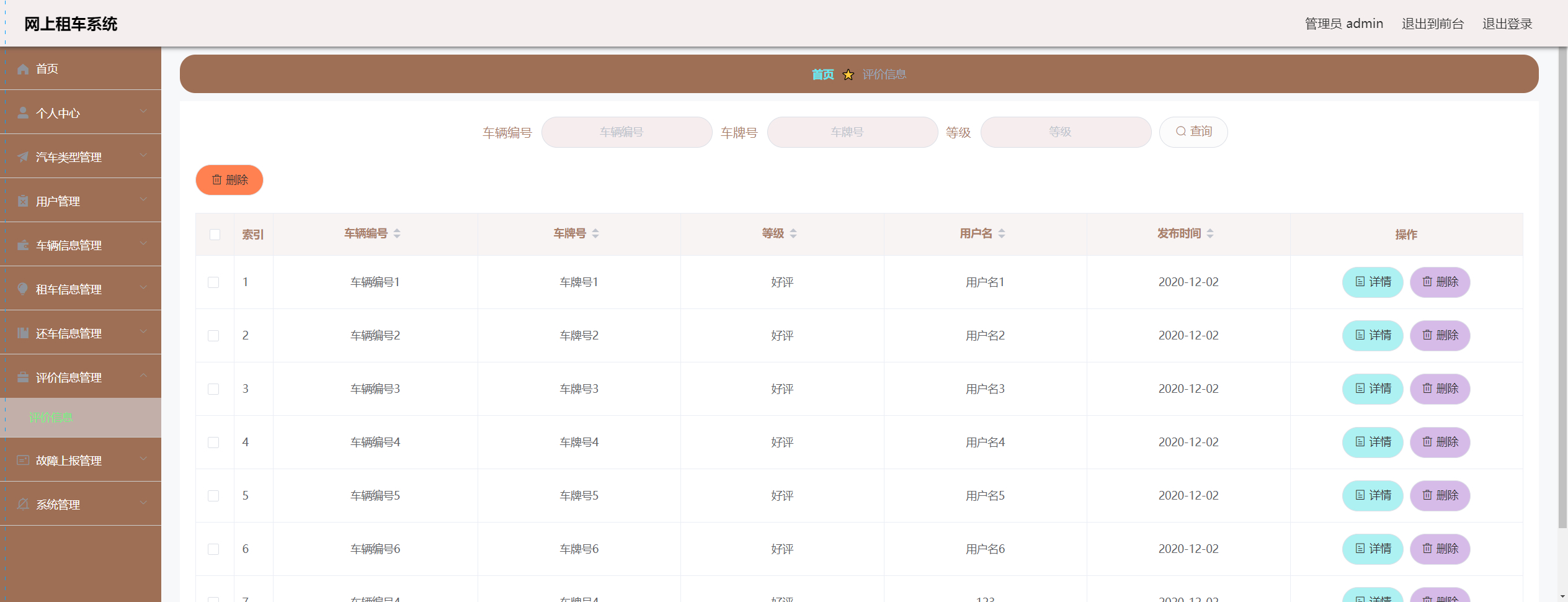Click the star icon in the breadcrumb bar
Image resolution: width=1568 pixels, height=602 pixels.
click(849, 74)
